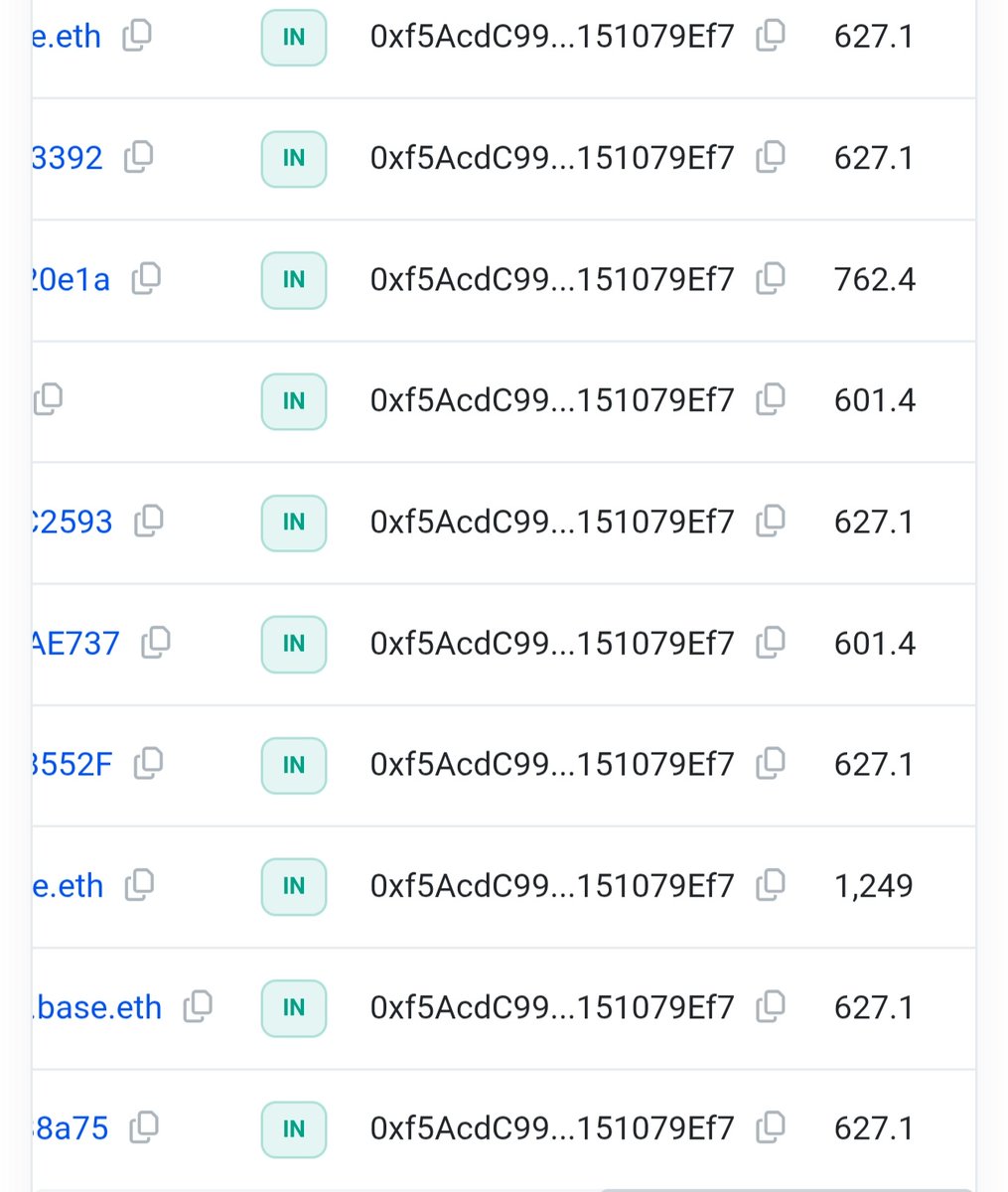Copy sender address ending AE737
Viewport: 1008px width, 1192px height.
155,643
